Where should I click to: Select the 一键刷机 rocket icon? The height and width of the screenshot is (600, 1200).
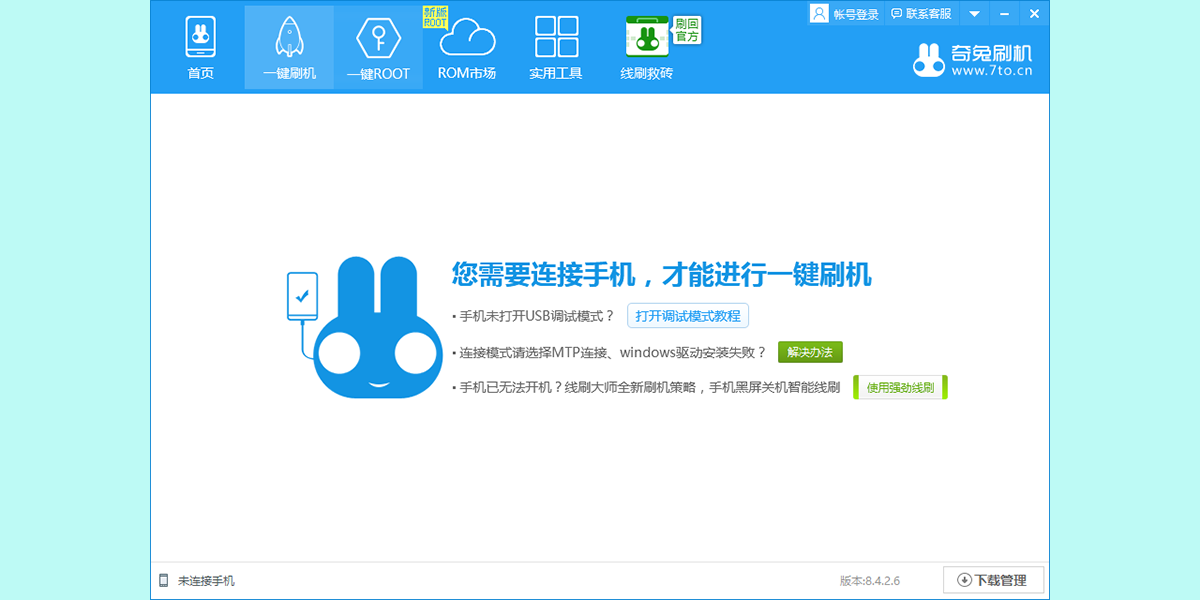(x=289, y=38)
